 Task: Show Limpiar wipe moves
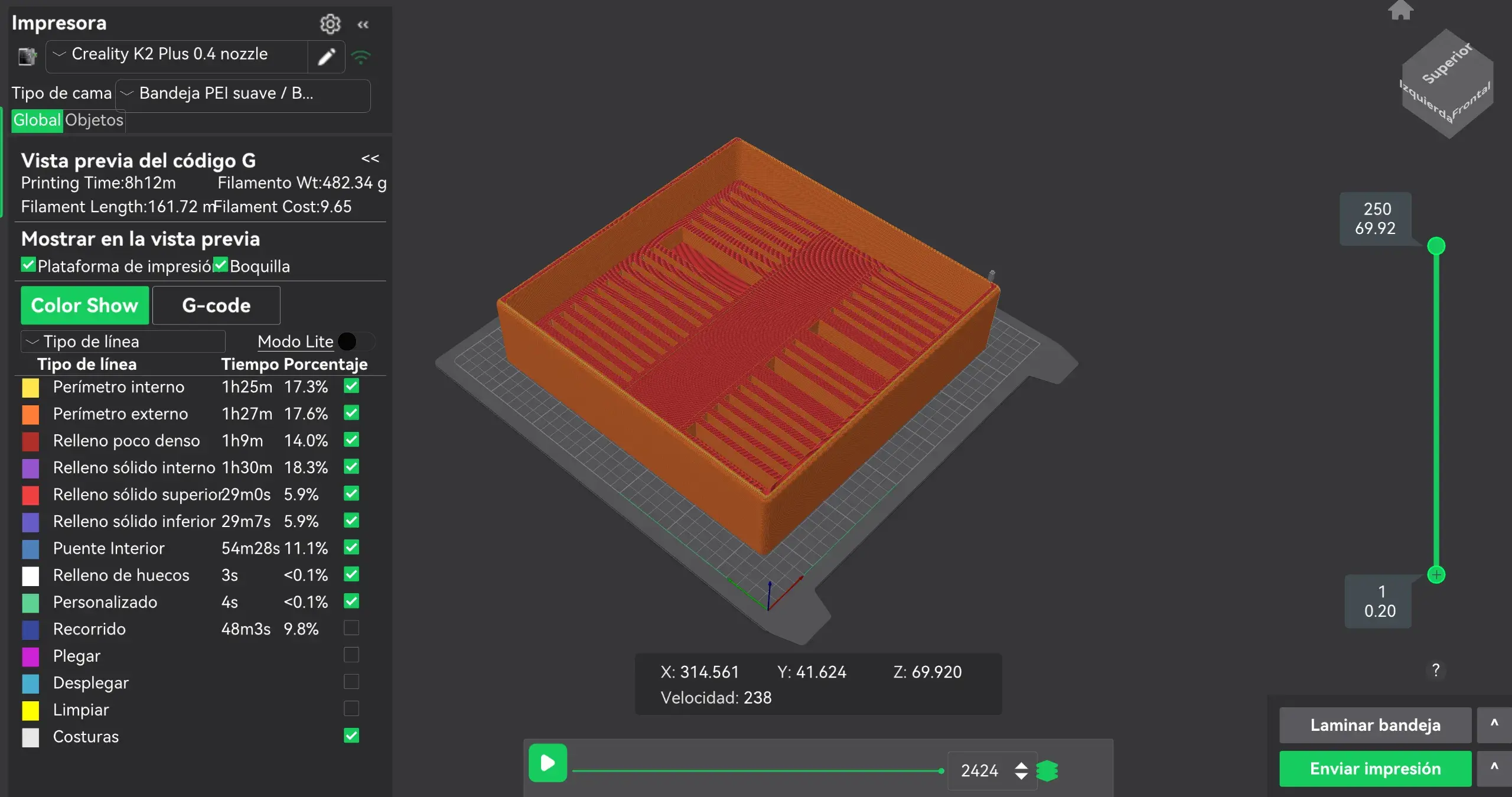click(351, 709)
